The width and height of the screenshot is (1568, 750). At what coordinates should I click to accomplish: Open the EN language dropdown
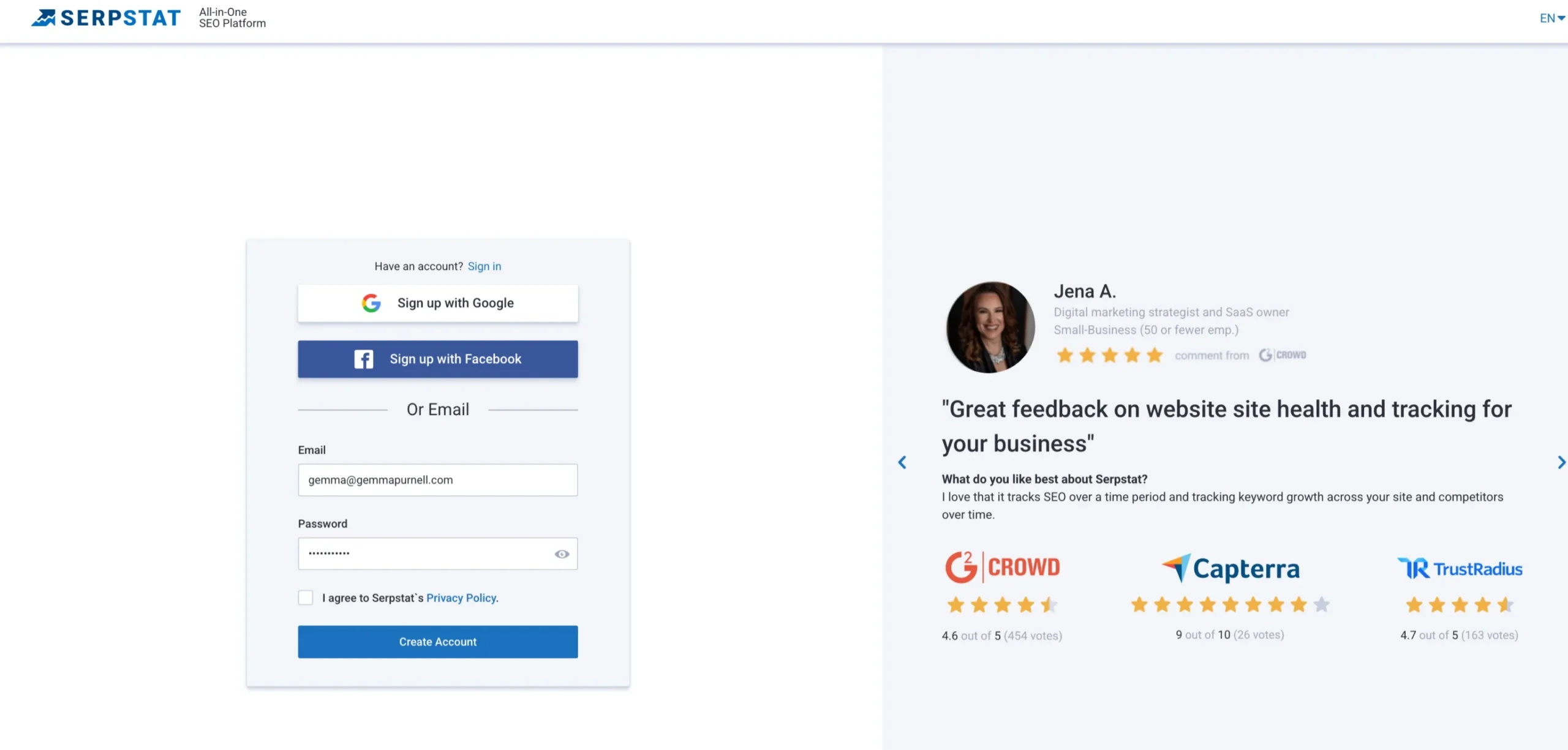pyautogui.click(x=1549, y=17)
